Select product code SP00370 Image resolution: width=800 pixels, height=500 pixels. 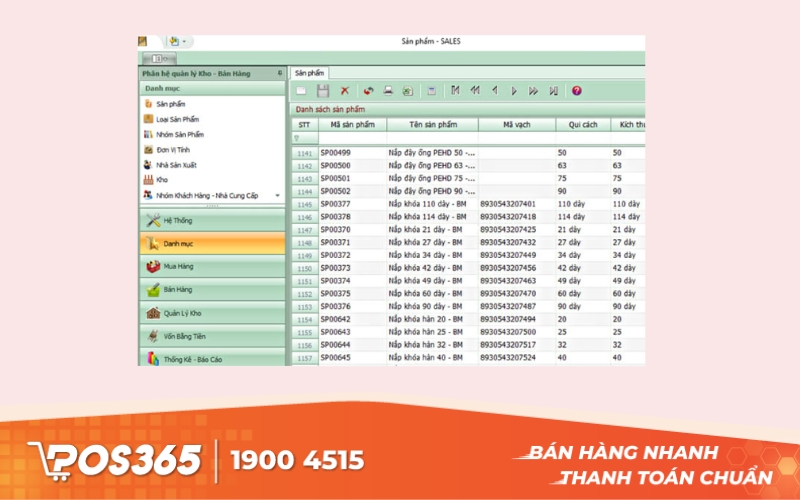335,230
